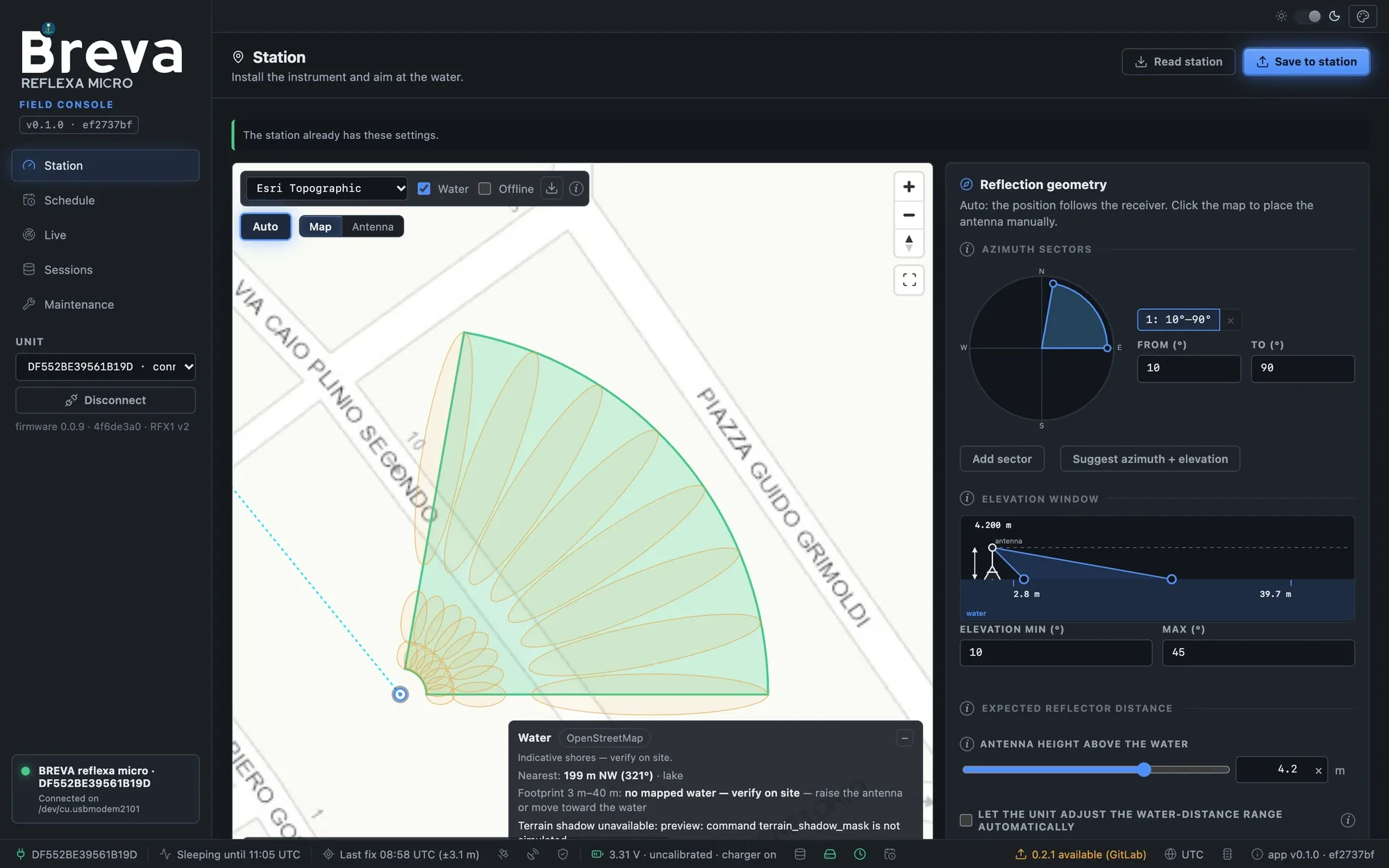Enable the Offline map checkbox

[485, 188]
